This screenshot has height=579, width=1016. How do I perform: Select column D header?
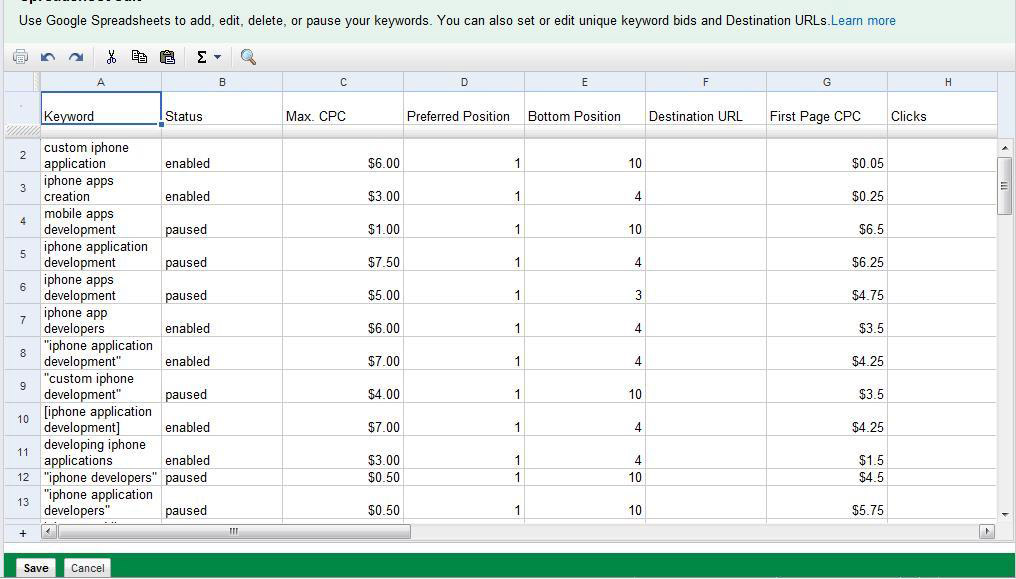click(x=464, y=82)
